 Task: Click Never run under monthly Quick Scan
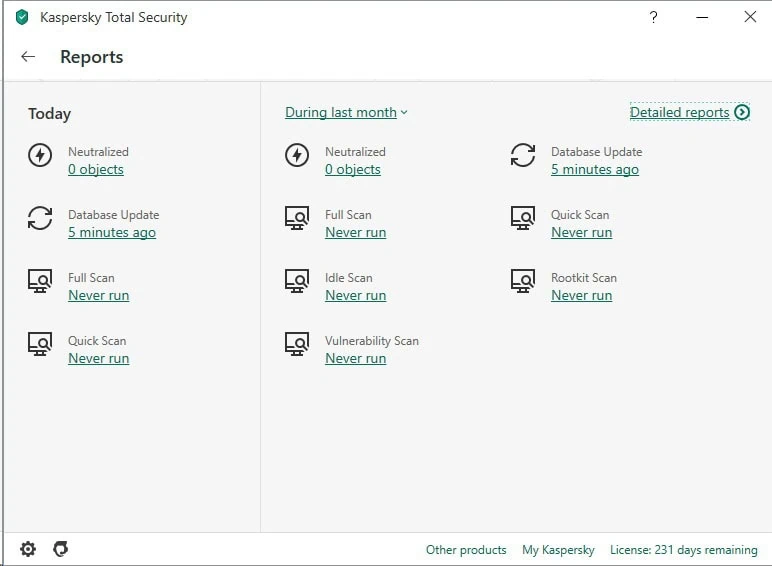pyautogui.click(x=581, y=233)
